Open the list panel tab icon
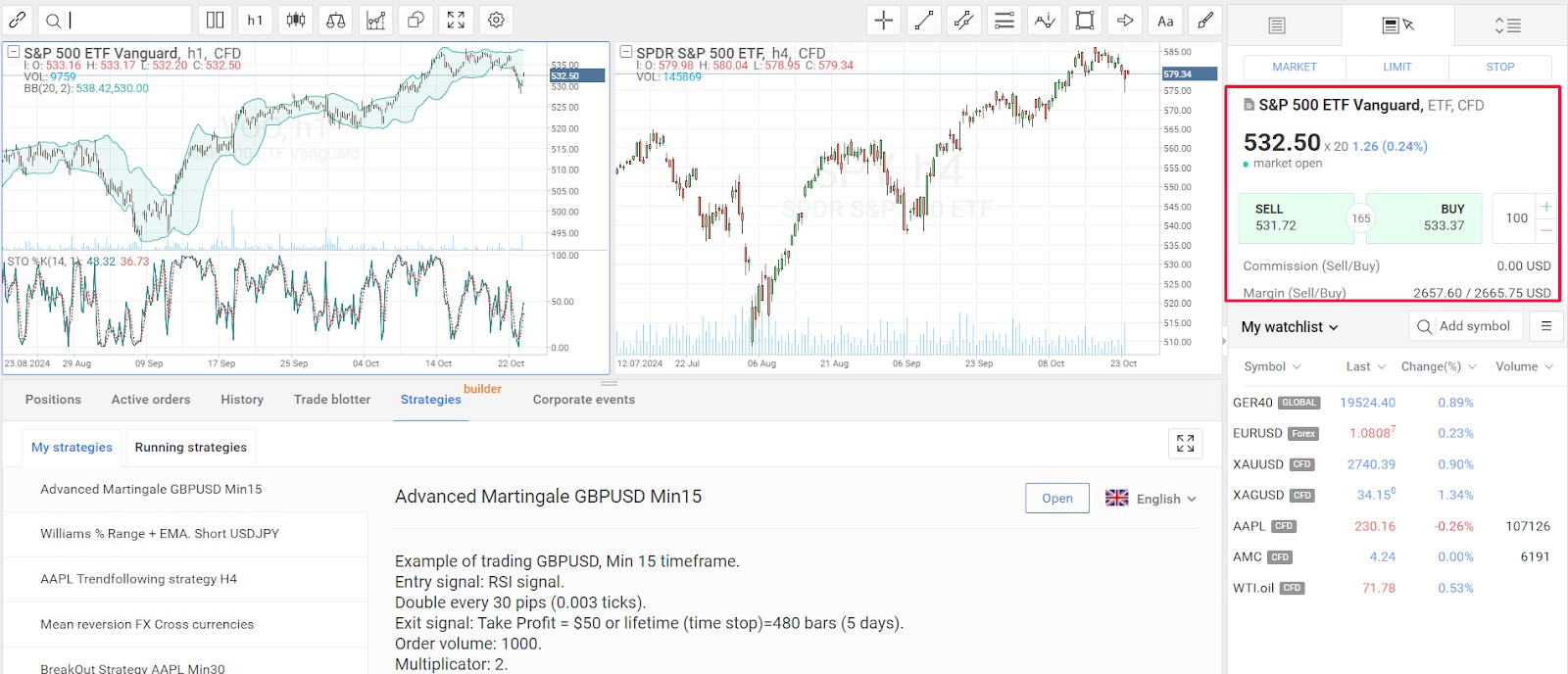 click(x=1277, y=25)
